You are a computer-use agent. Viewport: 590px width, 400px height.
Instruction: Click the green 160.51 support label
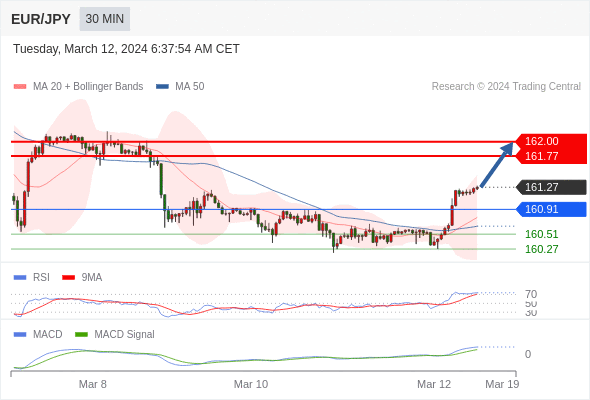coord(541,234)
